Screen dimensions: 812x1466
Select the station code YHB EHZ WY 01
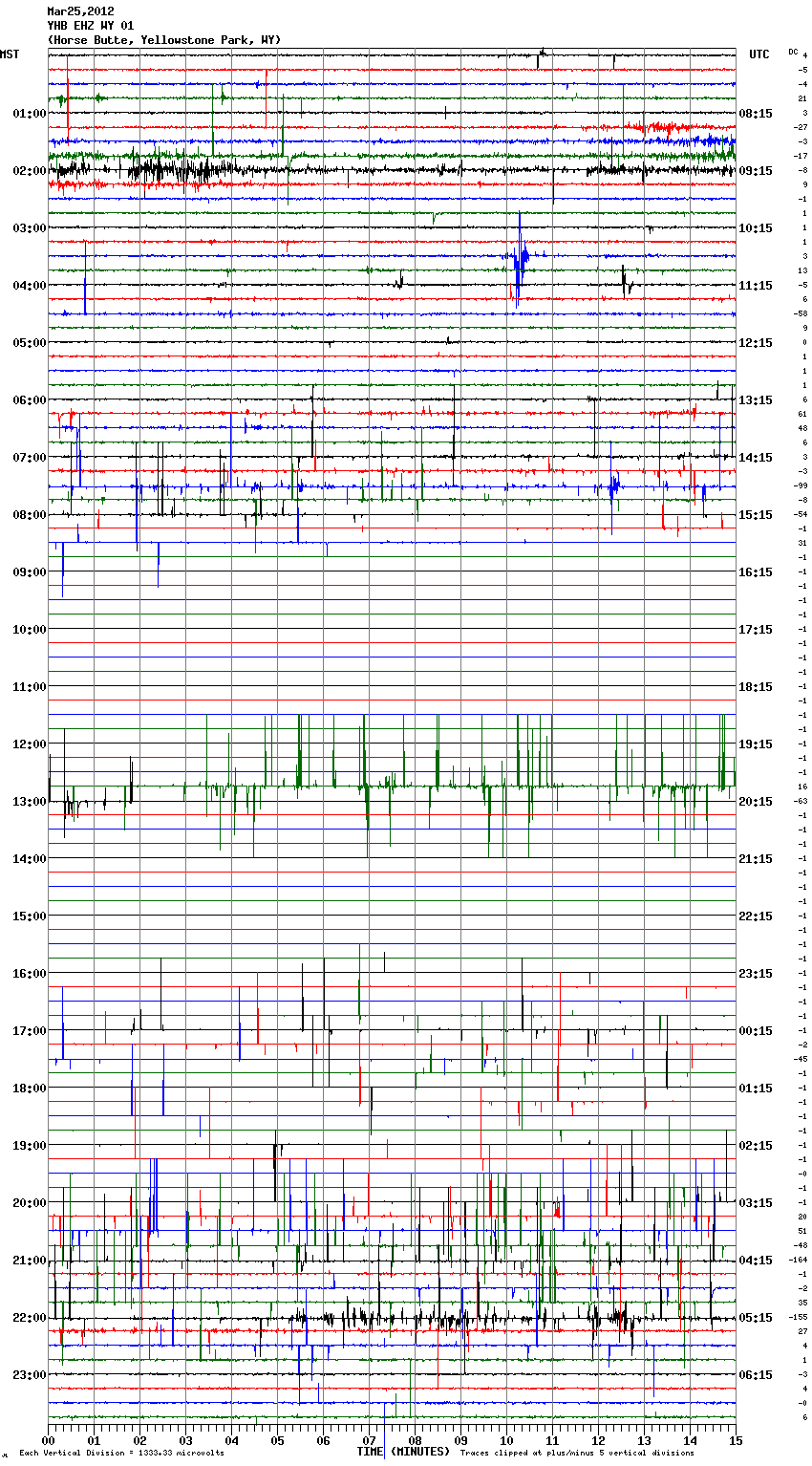pyautogui.click(x=91, y=26)
